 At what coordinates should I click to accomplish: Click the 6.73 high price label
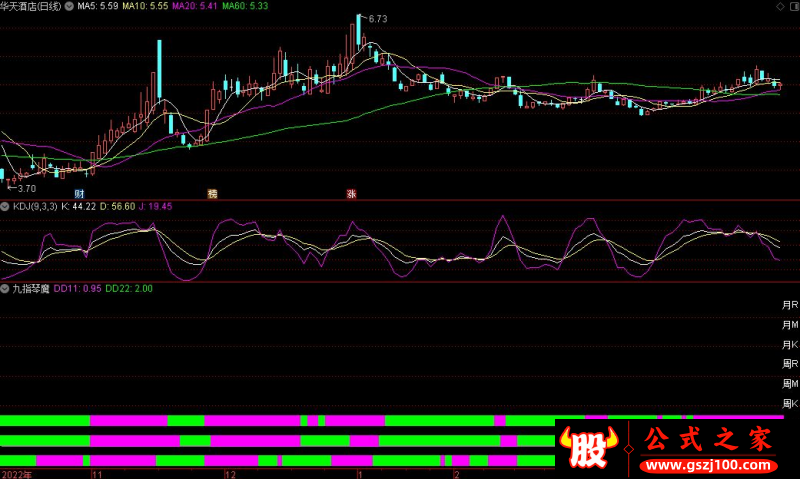click(x=377, y=19)
